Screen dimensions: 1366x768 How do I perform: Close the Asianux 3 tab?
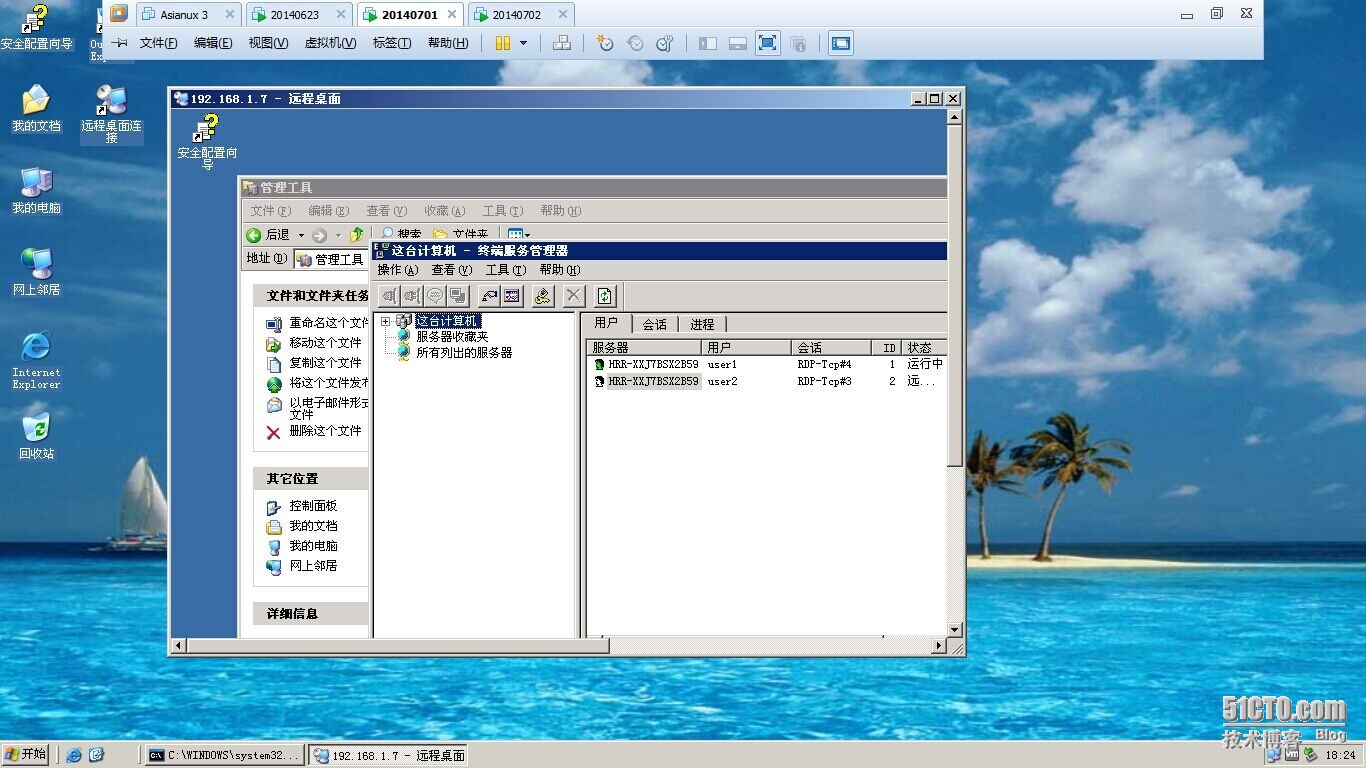pos(229,15)
